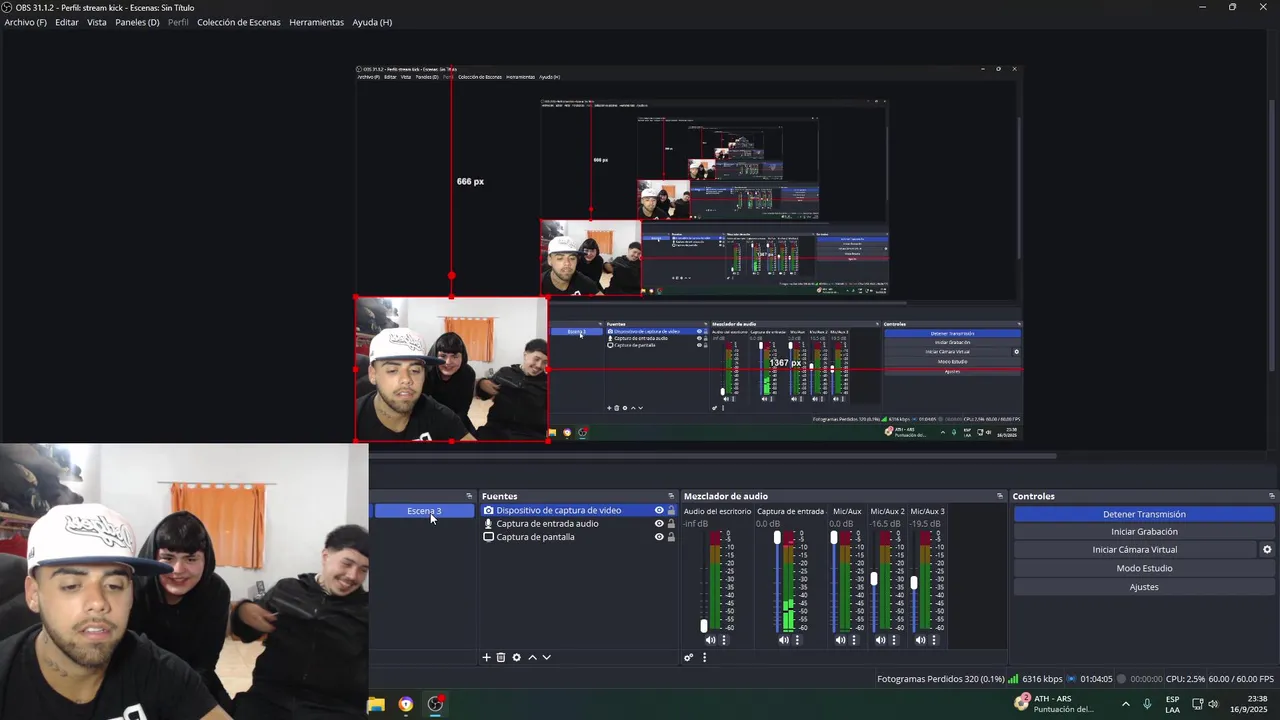Click the streaming status icon before 01:04:05
Viewport: 1280px width, 720px height.
click(x=1071, y=679)
